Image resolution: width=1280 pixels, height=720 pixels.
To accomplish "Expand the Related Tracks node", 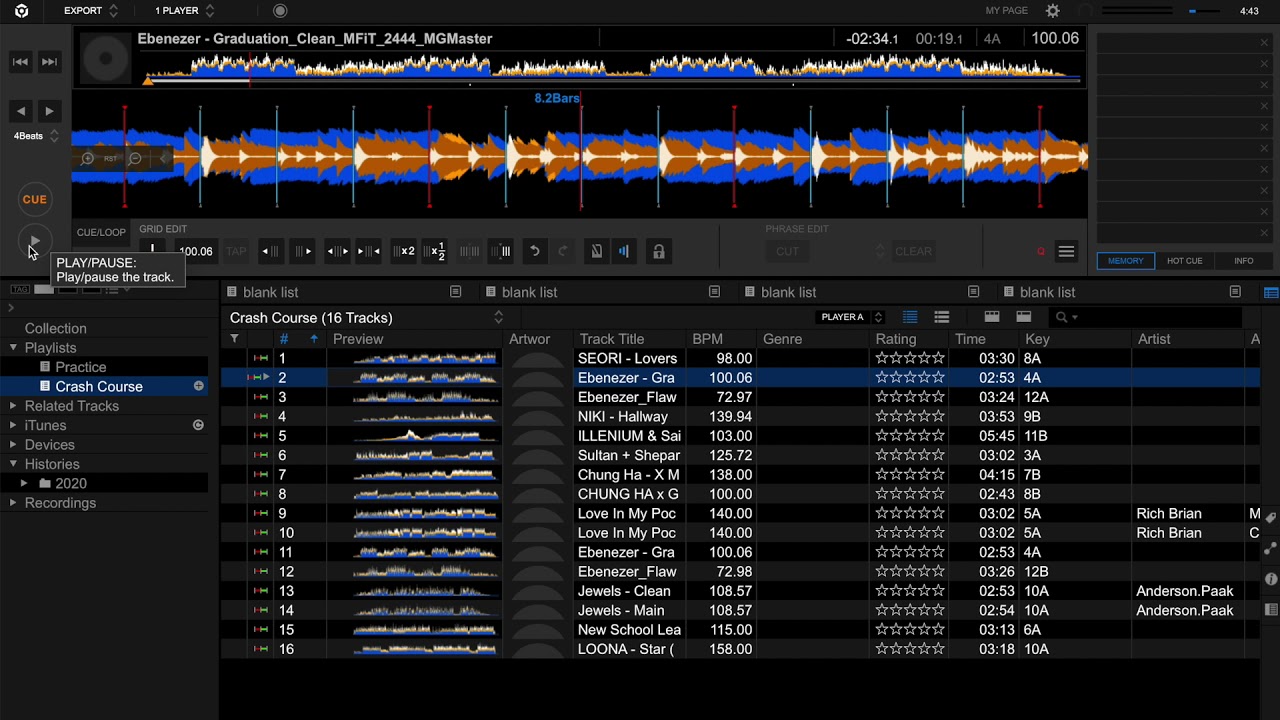I will [x=13, y=406].
